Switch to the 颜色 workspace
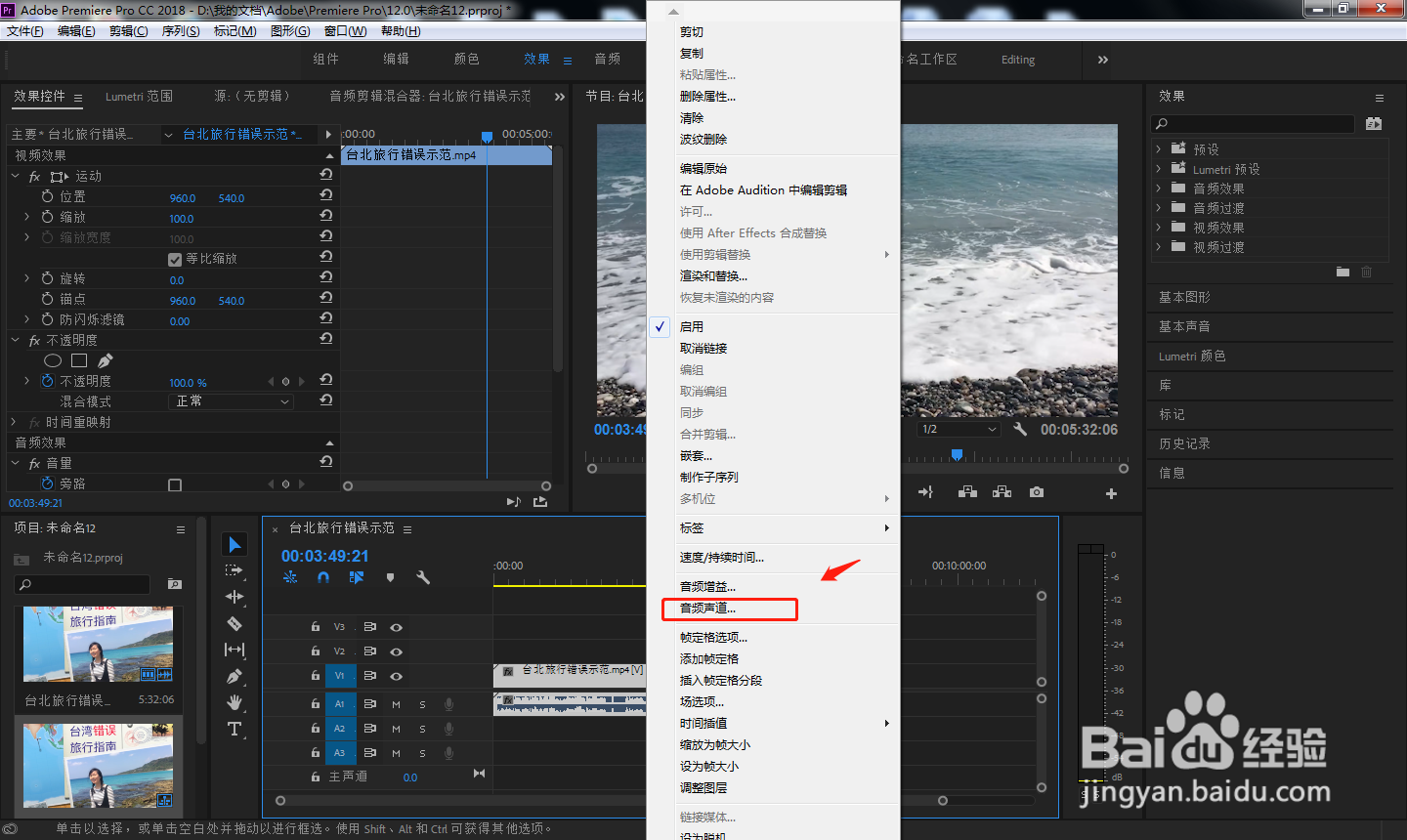 tap(467, 59)
